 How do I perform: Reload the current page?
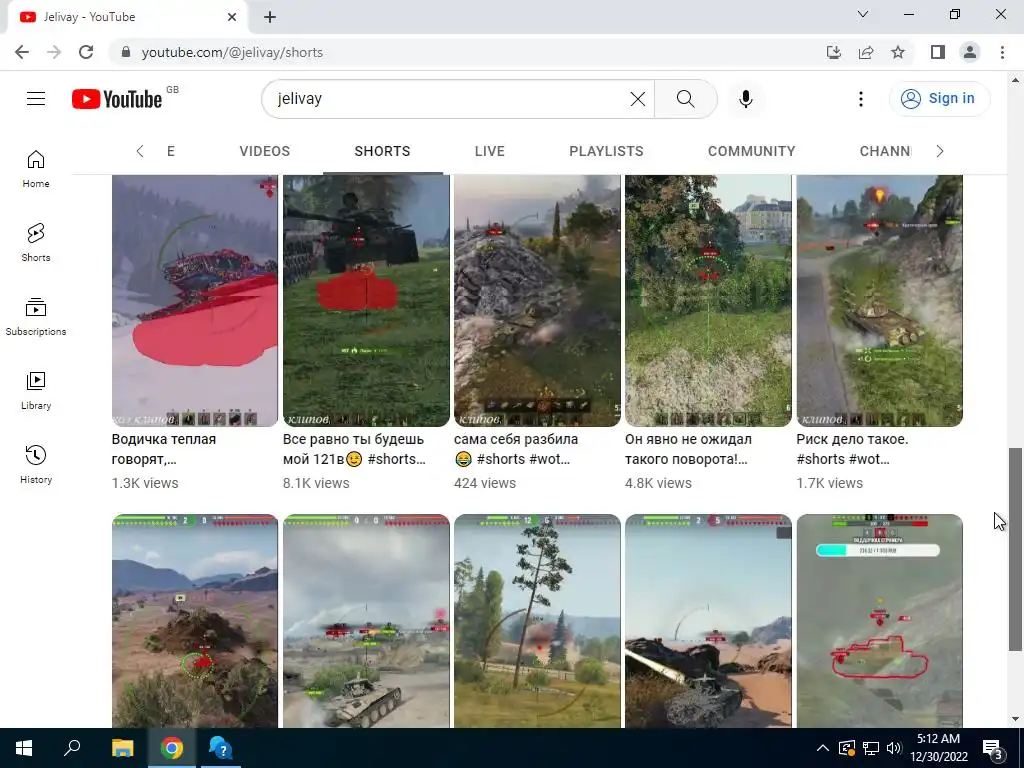(86, 52)
